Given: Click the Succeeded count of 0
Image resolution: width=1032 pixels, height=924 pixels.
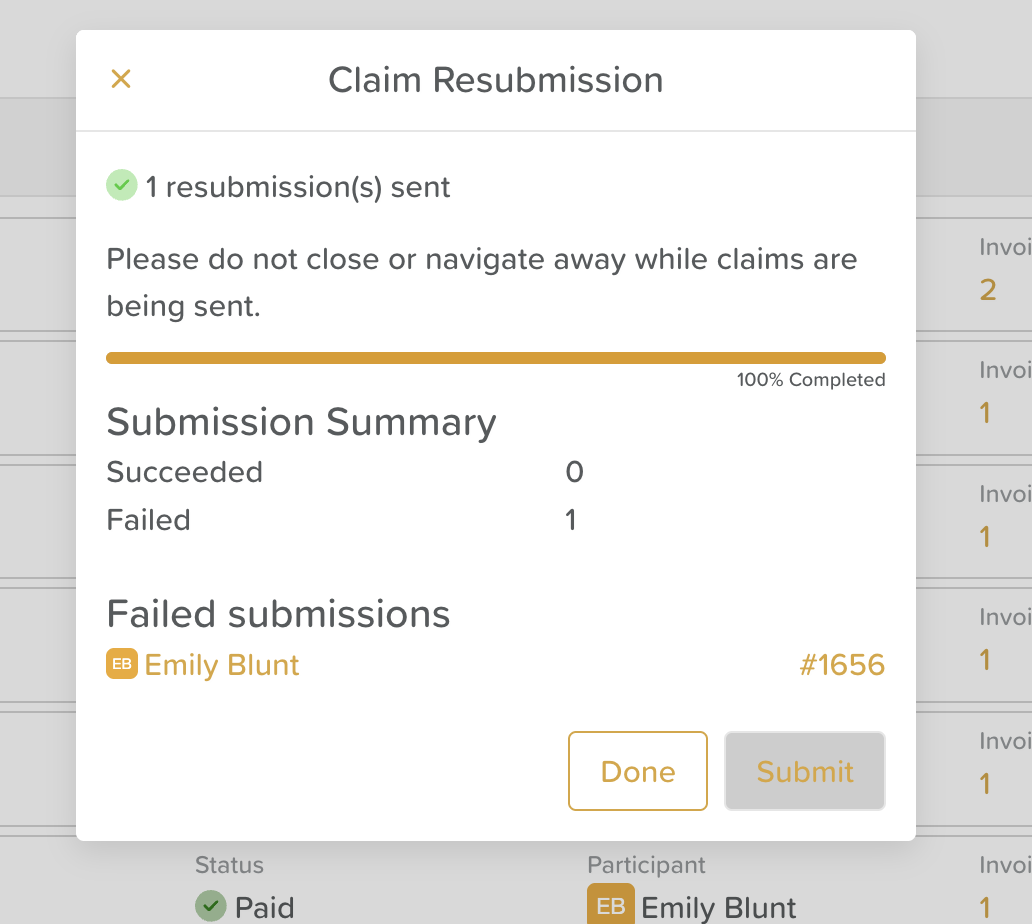Looking at the screenshot, I should tap(574, 472).
